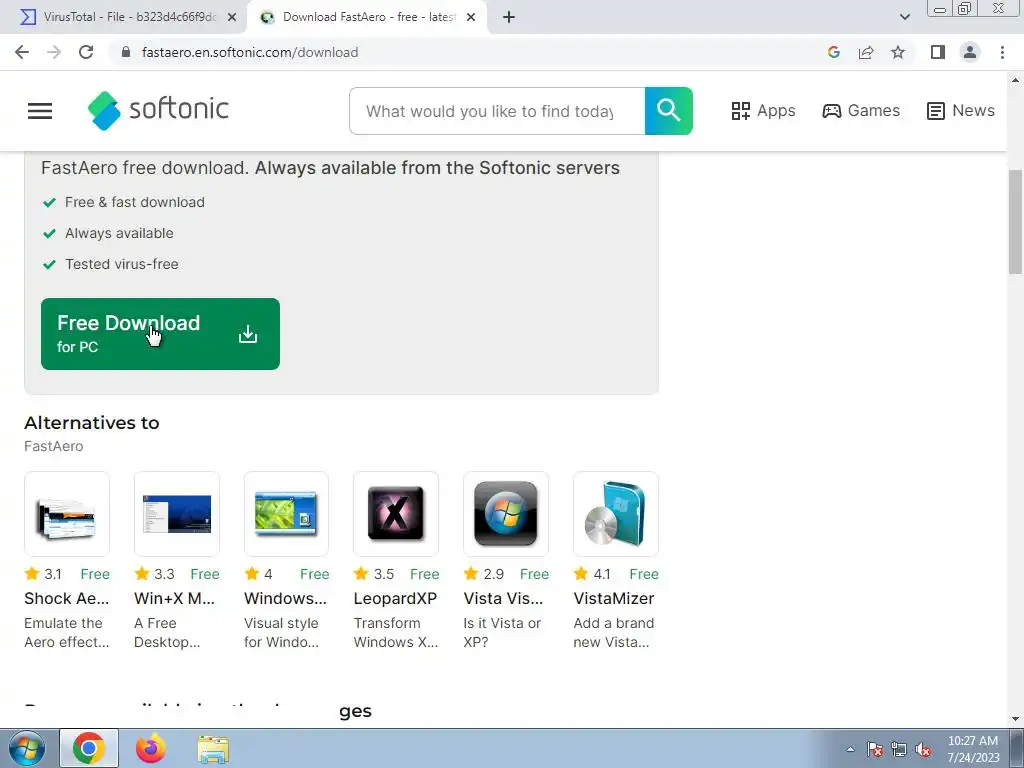
Task: Open the VistaMizer title link
Action: click(614, 598)
